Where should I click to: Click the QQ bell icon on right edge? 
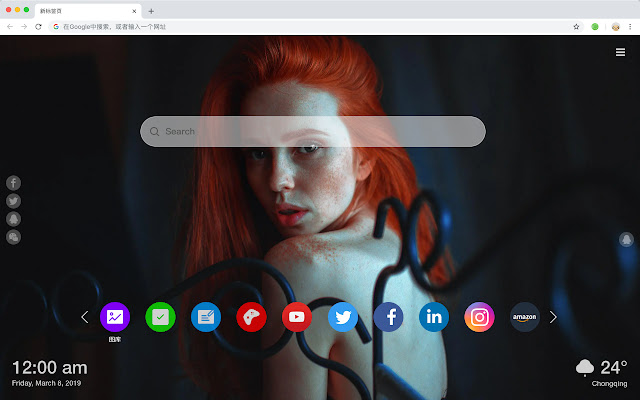626,239
